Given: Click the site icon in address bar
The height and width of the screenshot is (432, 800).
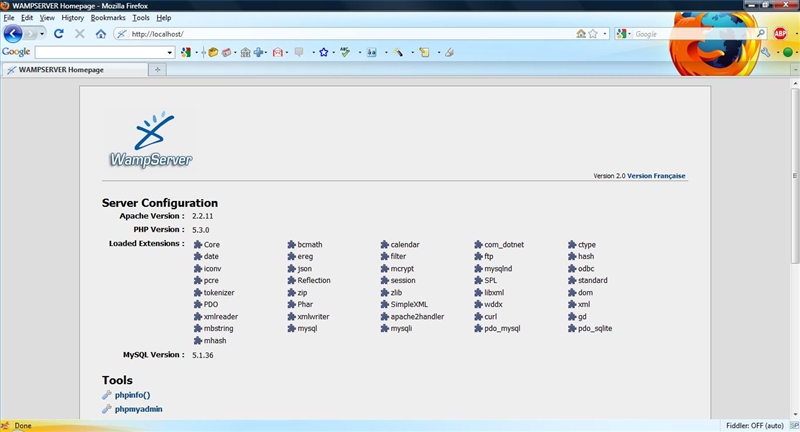Looking at the screenshot, I should (x=121, y=34).
